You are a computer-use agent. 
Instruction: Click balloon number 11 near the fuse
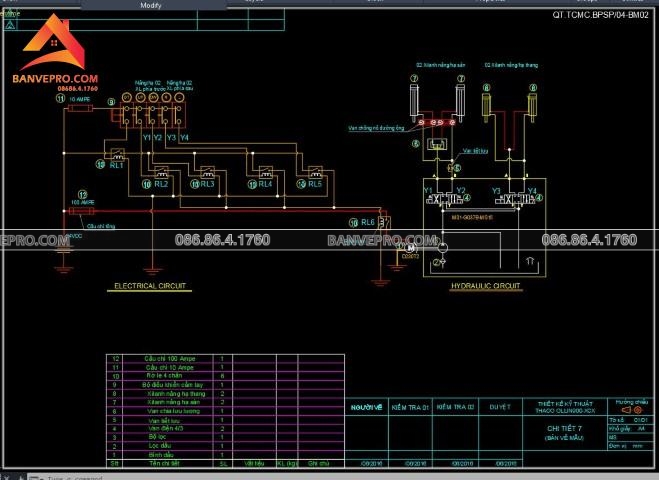(61, 98)
